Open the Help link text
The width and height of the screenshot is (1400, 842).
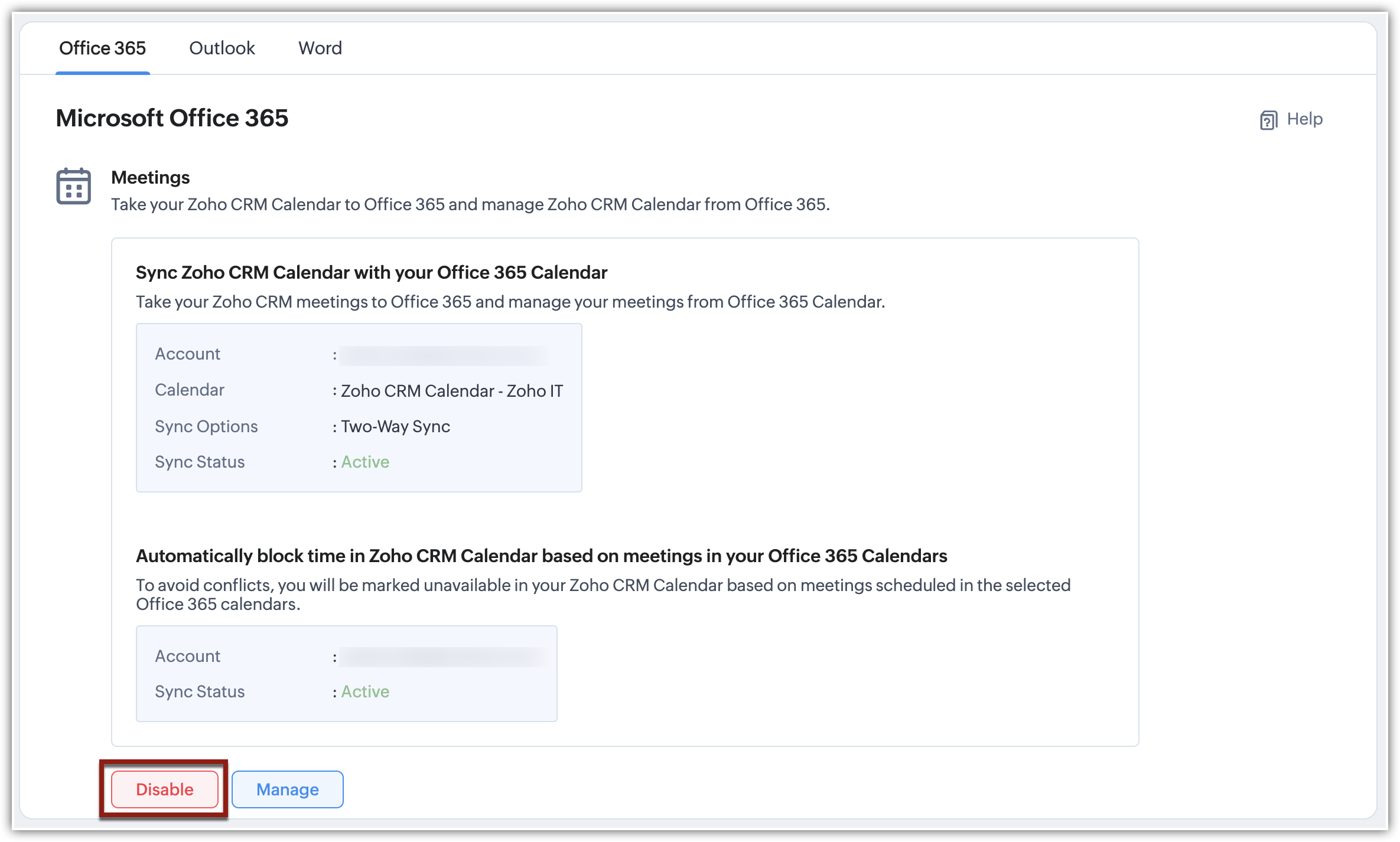tap(1304, 119)
